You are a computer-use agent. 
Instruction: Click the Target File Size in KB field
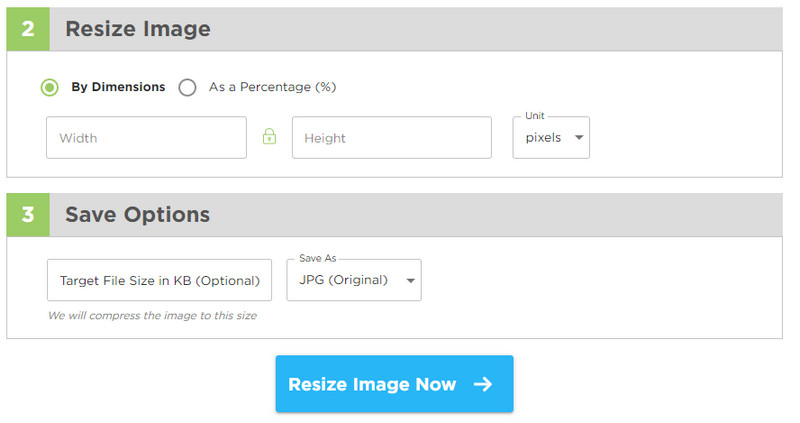click(159, 280)
